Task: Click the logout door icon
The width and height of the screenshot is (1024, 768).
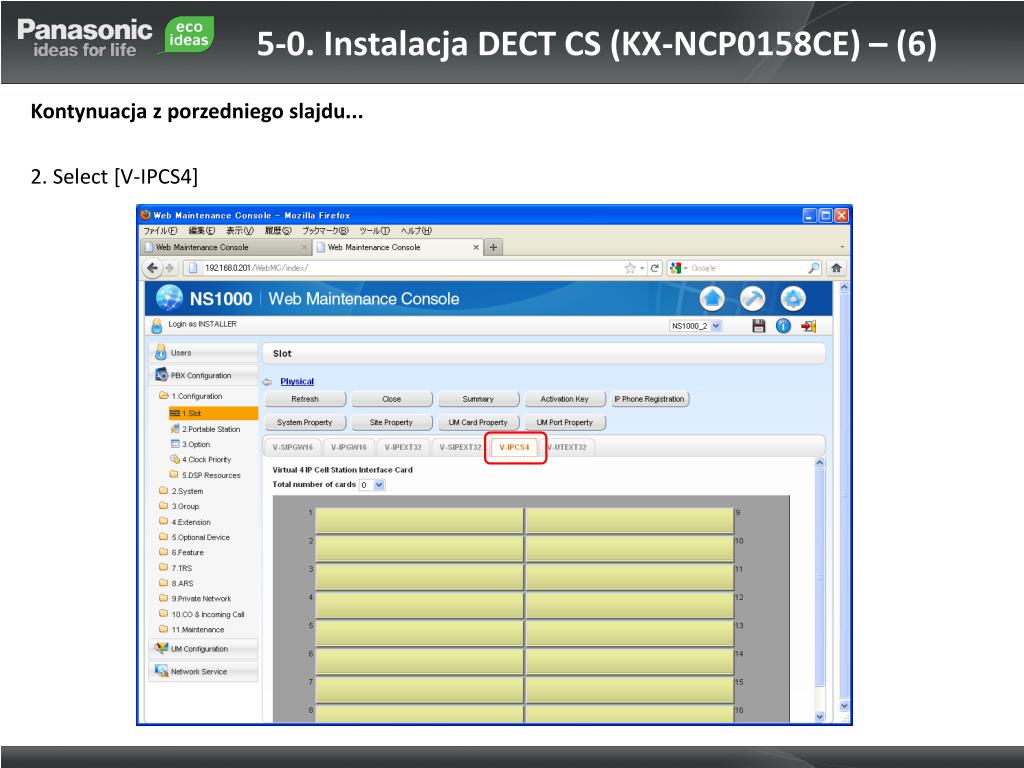Action: (x=808, y=326)
